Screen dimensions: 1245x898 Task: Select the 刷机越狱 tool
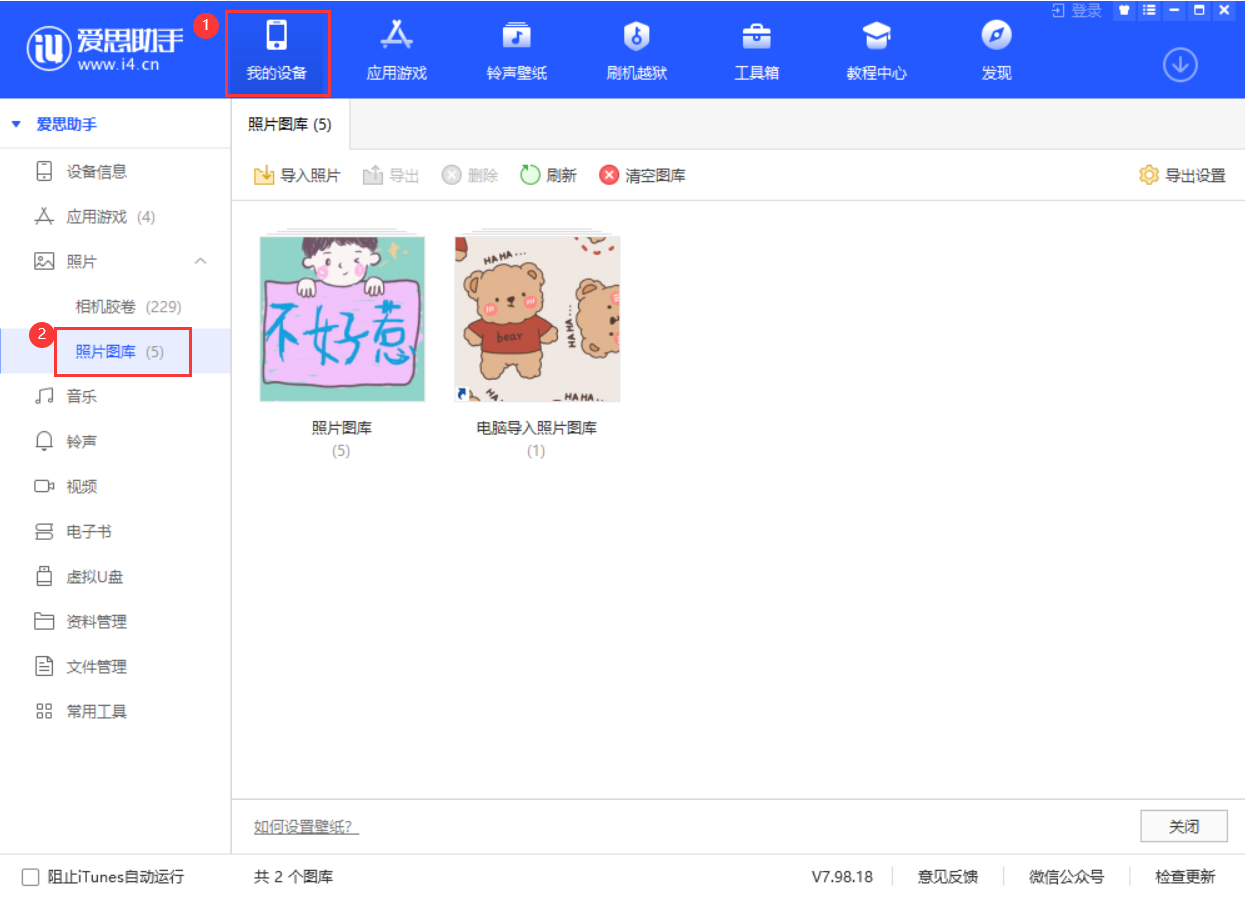coord(636,50)
